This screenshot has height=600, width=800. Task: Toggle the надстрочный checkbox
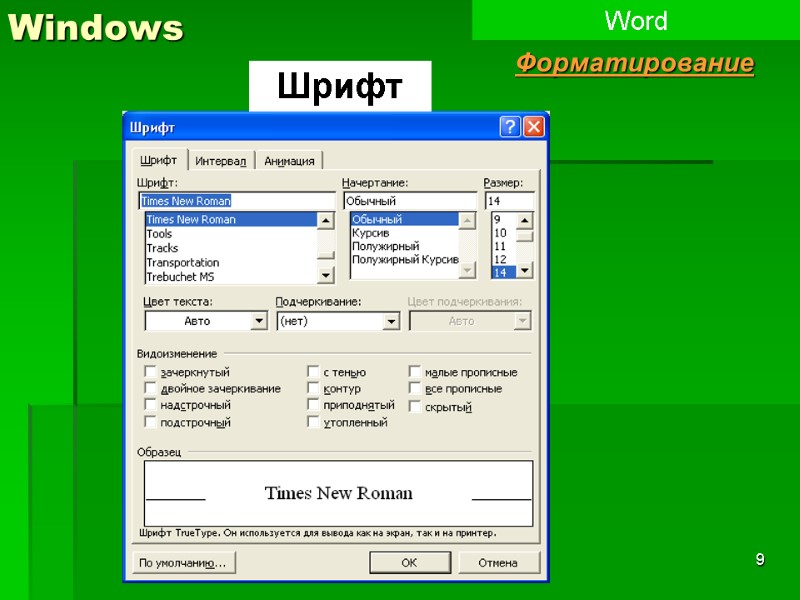[150, 405]
